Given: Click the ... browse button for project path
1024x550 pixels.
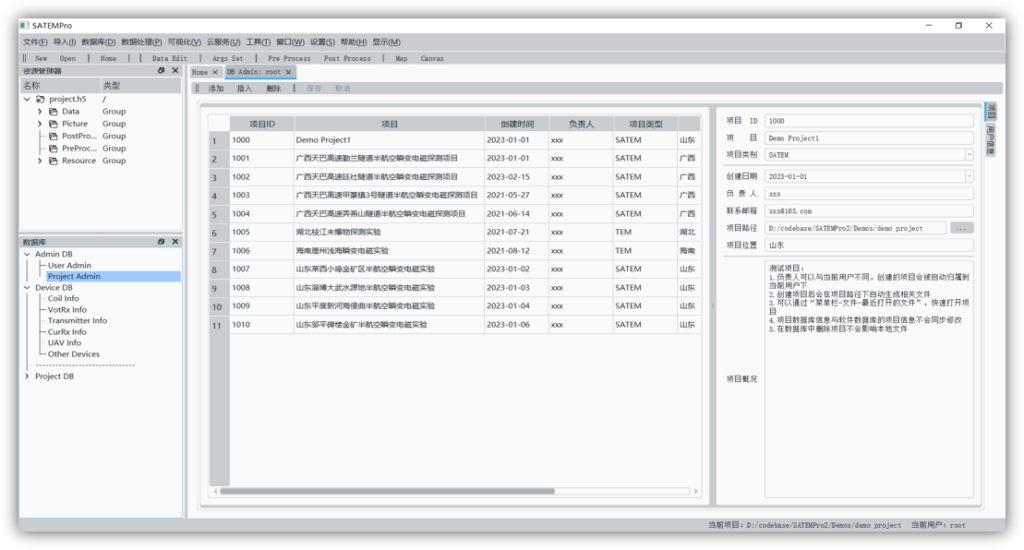Looking at the screenshot, I should 961,228.
